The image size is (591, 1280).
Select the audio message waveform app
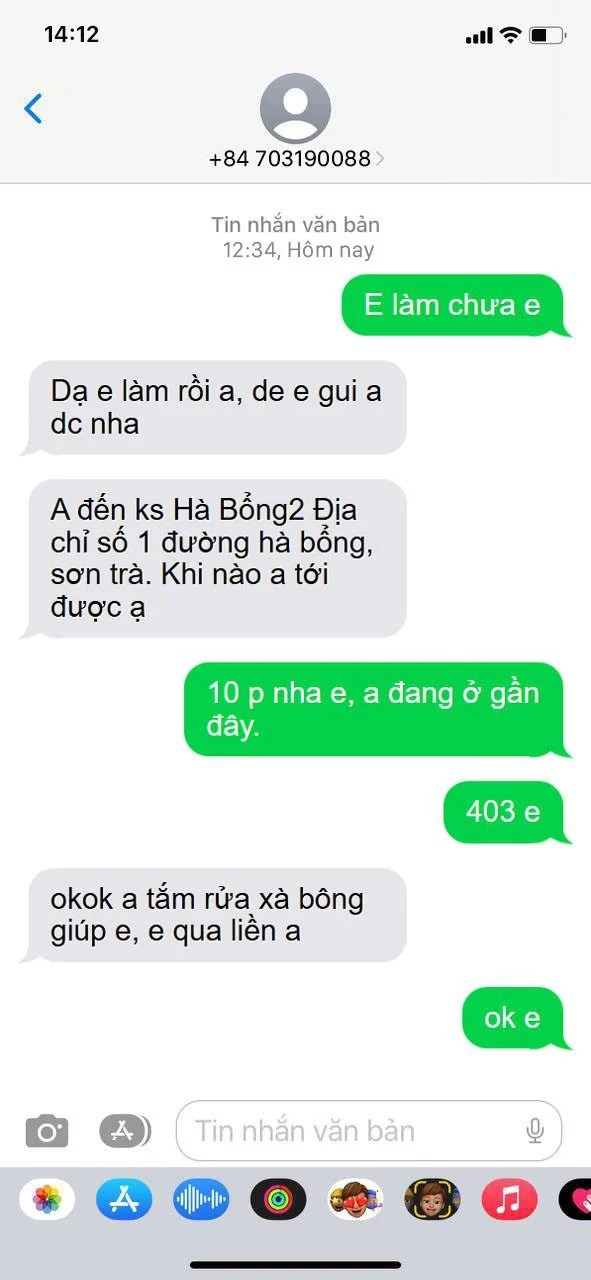click(201, 1199)
